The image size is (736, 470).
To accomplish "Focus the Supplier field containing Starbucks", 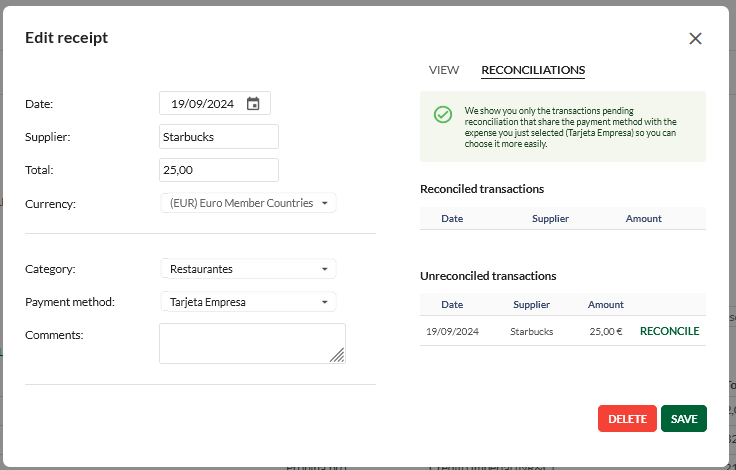I will [x=218, y=137].
